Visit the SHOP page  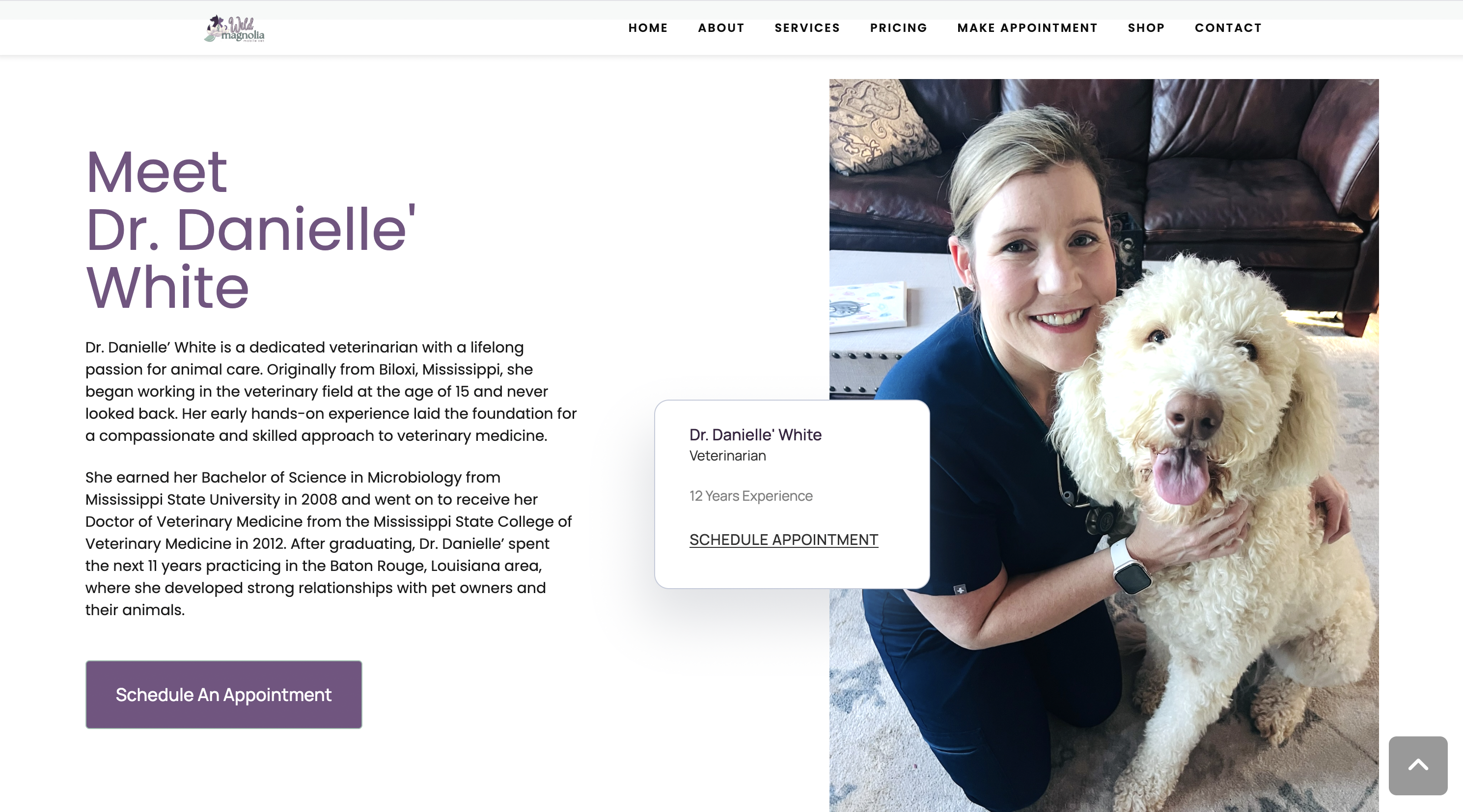click(x=1146, y=28)
